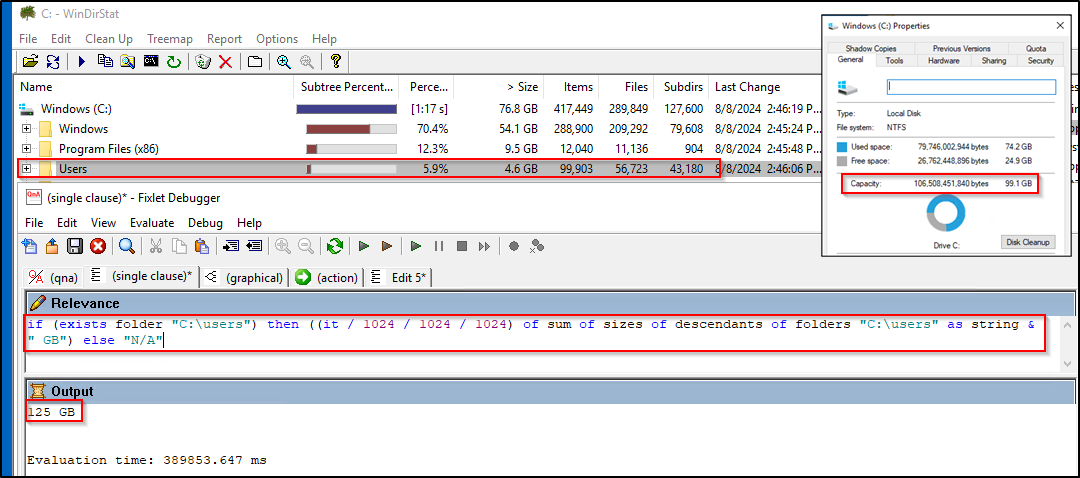
Task: Click the breakpoint dot icon in Debugger toolbar
Action: 514,246
